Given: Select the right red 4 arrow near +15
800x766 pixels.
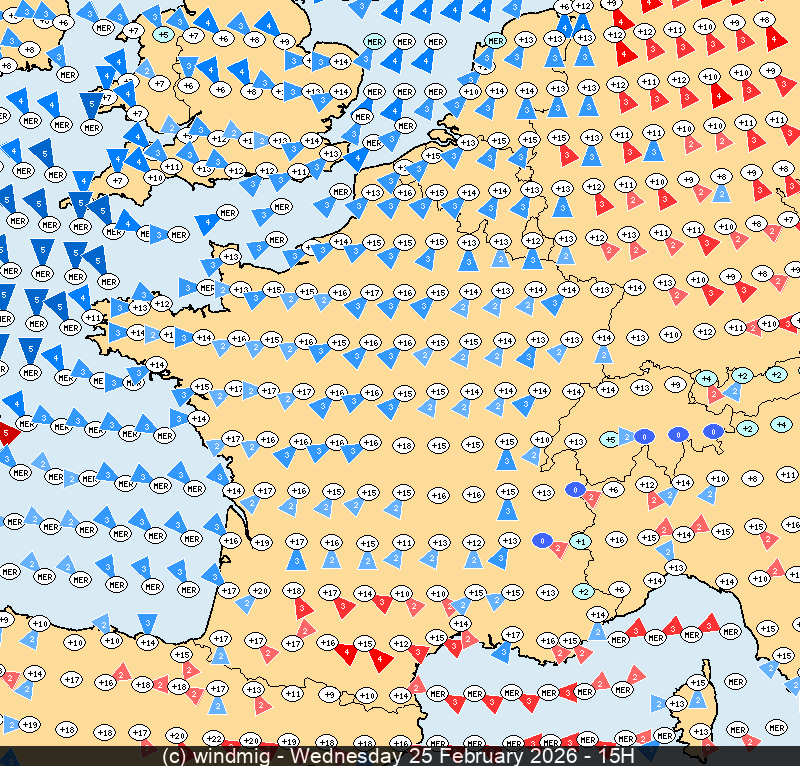Looking at the screenshot, I should [x=380, y=658].
